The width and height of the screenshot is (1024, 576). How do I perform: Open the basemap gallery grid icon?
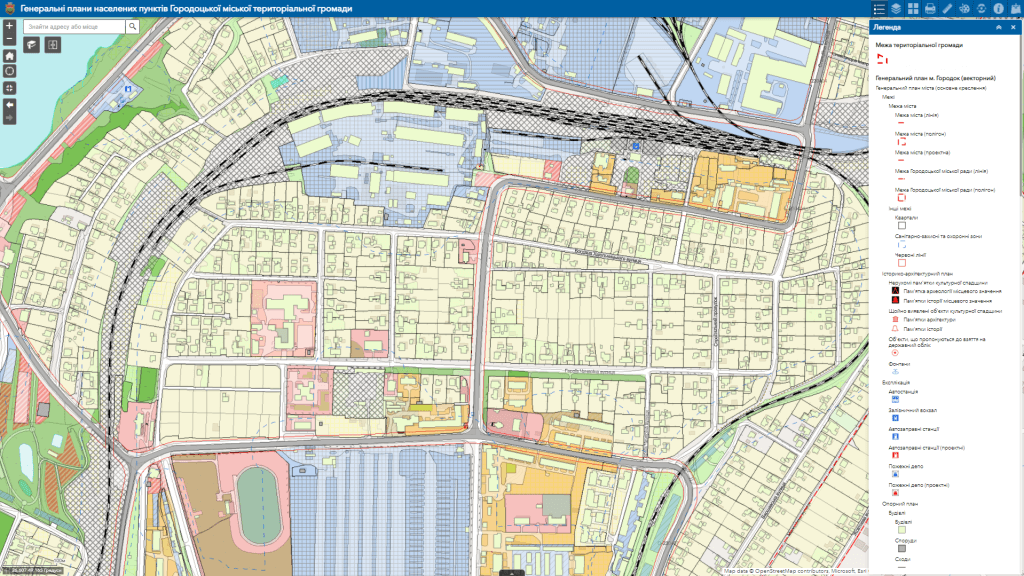pyautogui.click(x=914, y=8)
